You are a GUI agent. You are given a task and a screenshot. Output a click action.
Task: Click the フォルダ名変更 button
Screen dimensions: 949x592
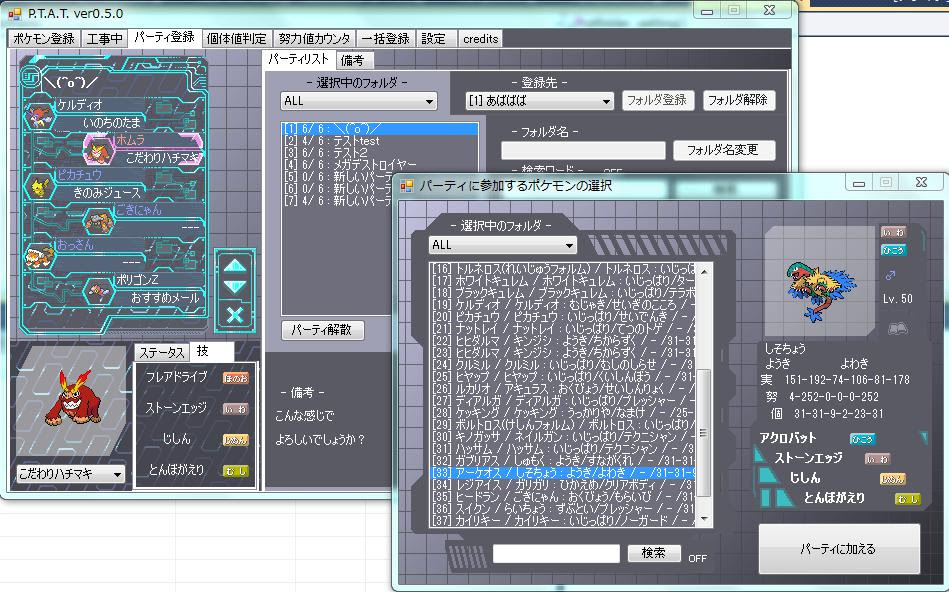(723, 150)
